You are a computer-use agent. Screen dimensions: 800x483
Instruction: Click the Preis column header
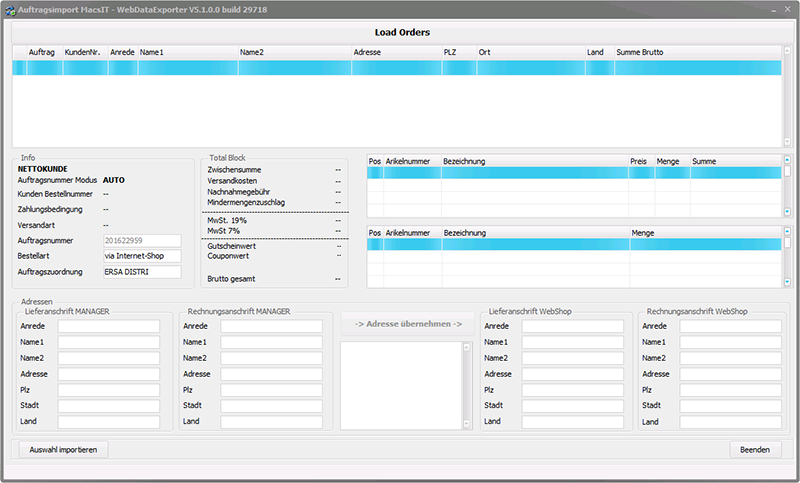639,161
